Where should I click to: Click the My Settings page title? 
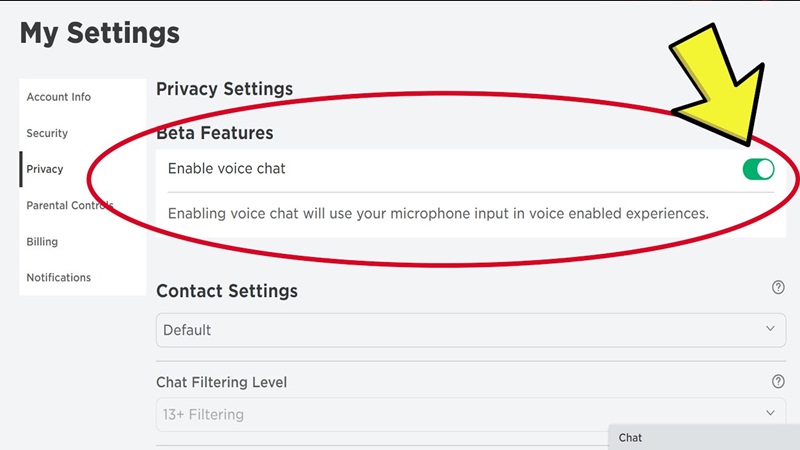pyautogui.click(x=99, y=33)
